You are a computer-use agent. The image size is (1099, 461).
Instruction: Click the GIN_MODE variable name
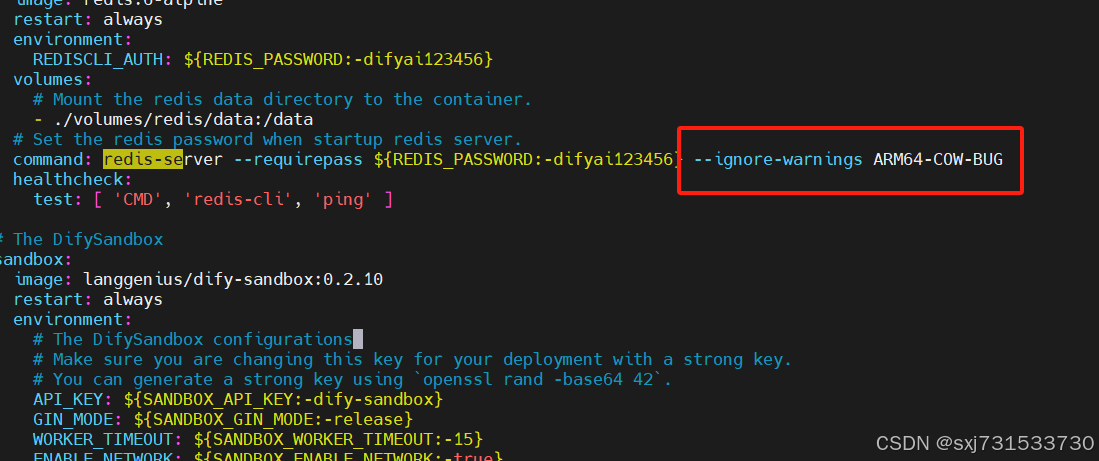72,420
